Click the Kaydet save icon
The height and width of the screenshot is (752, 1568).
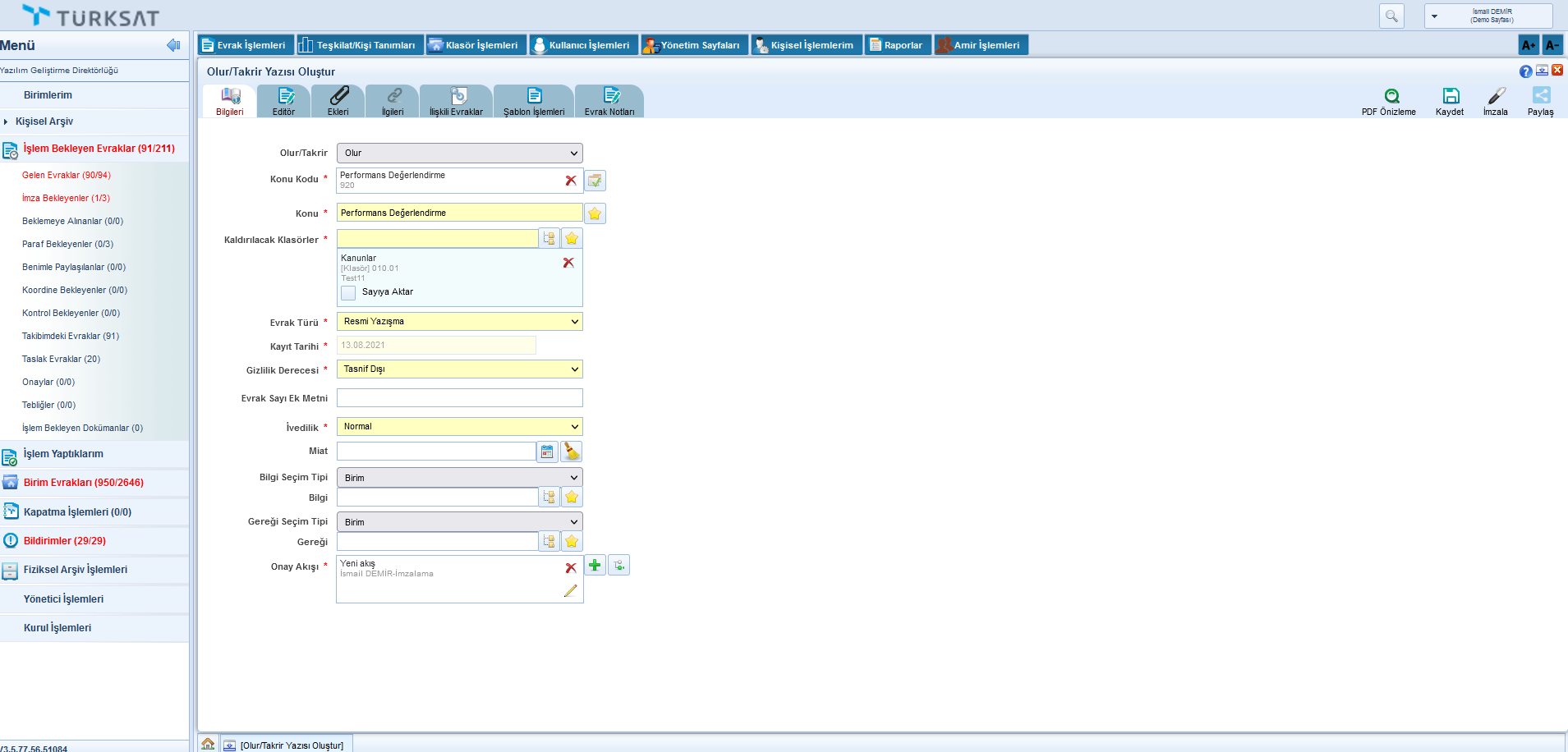point(1451,96)
